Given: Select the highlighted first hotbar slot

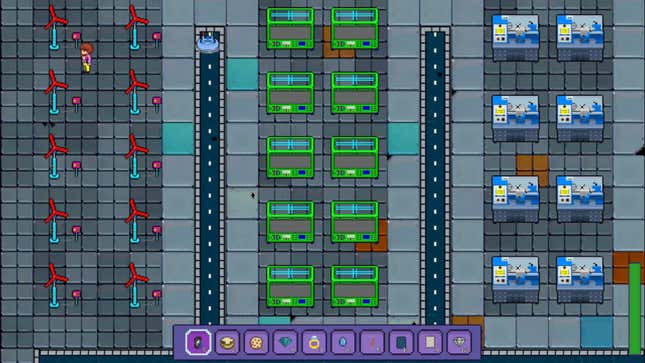Looking at the screenshot, I should pyautogui.click(x=198, y=342).
